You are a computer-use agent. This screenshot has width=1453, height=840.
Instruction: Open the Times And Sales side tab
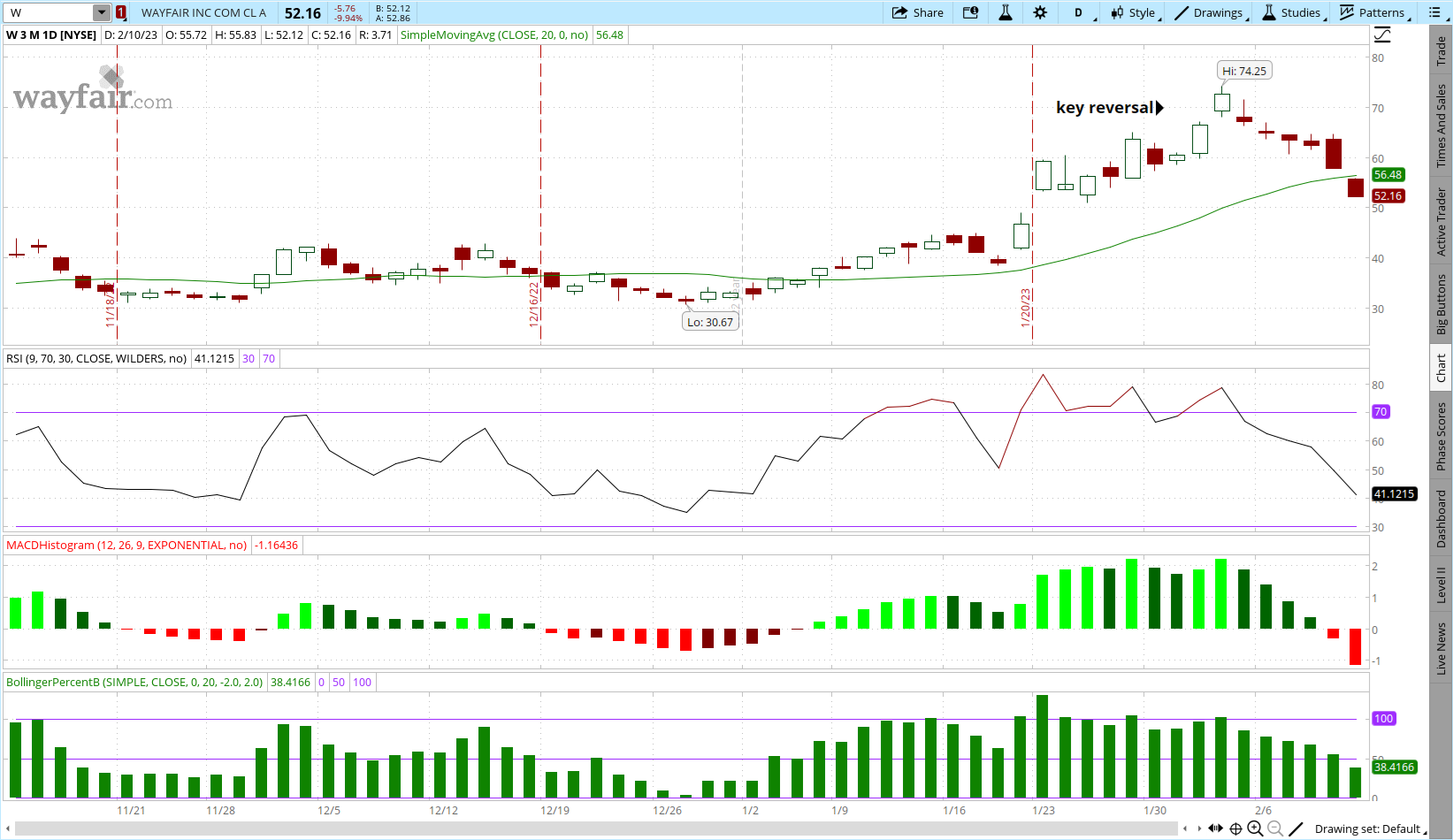click(x=1442, y=126)
